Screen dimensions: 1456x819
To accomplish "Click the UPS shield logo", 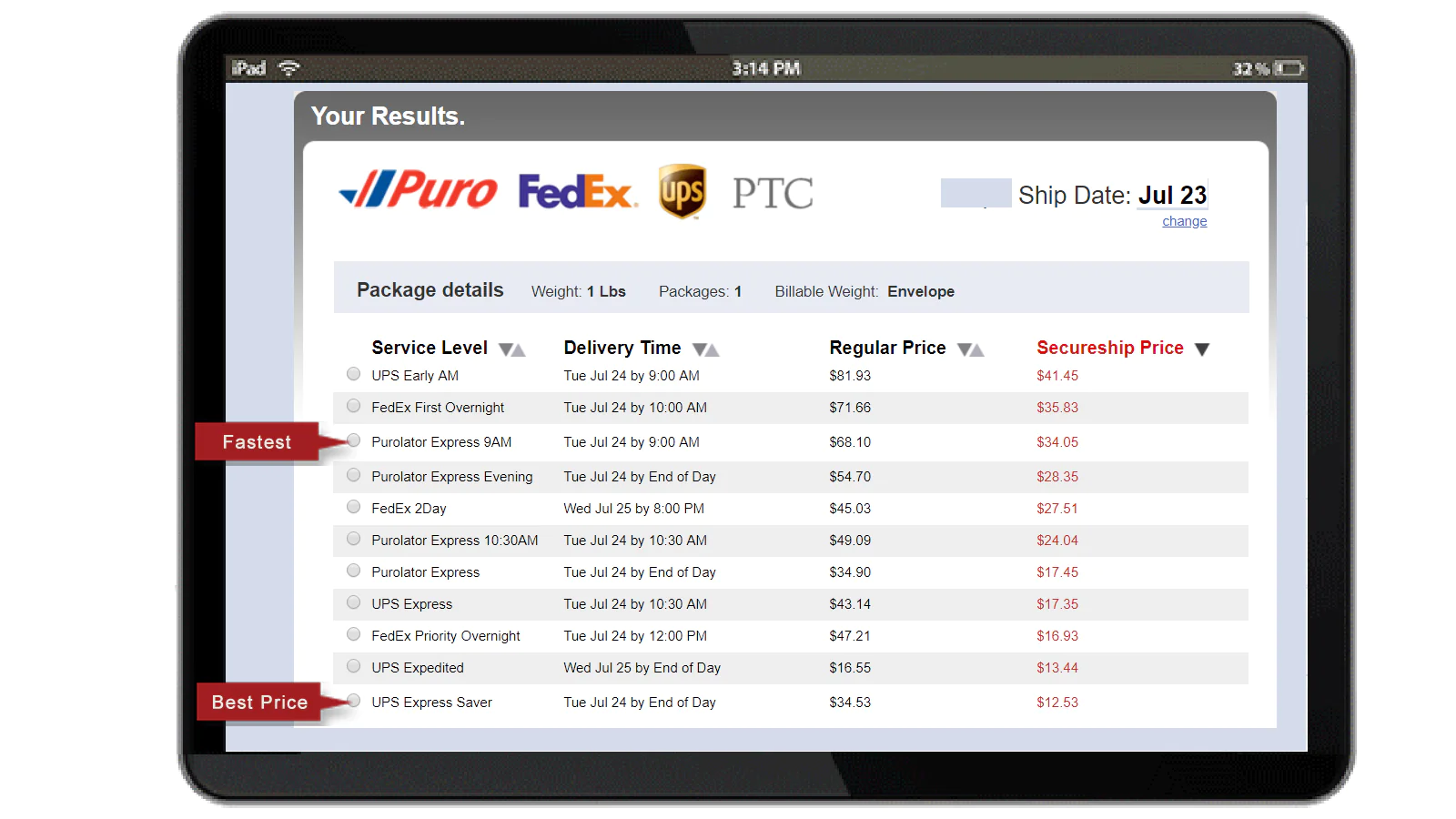I will 682,191.
